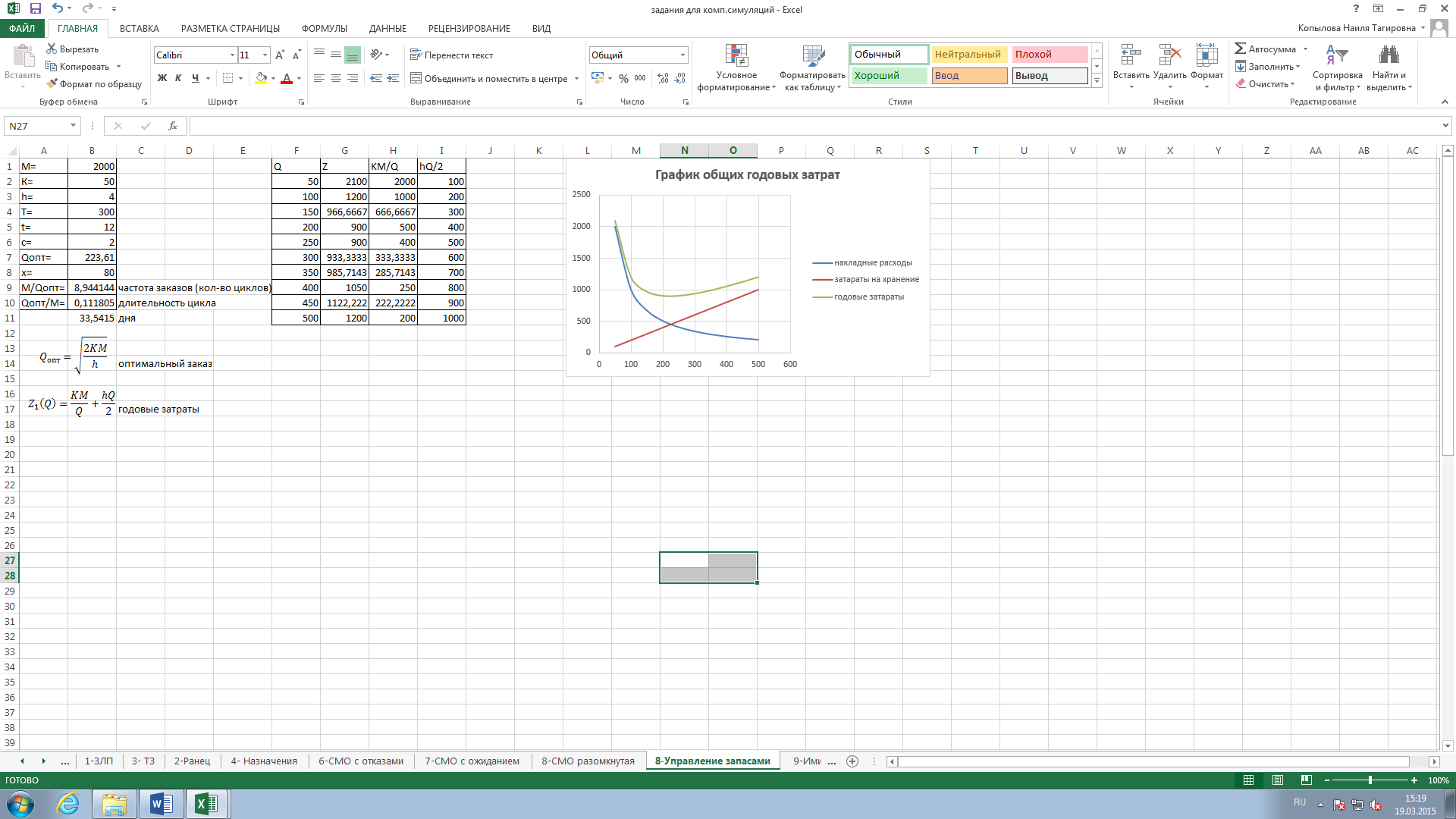Open the Calibri font name dropdown

coord(232,55)
